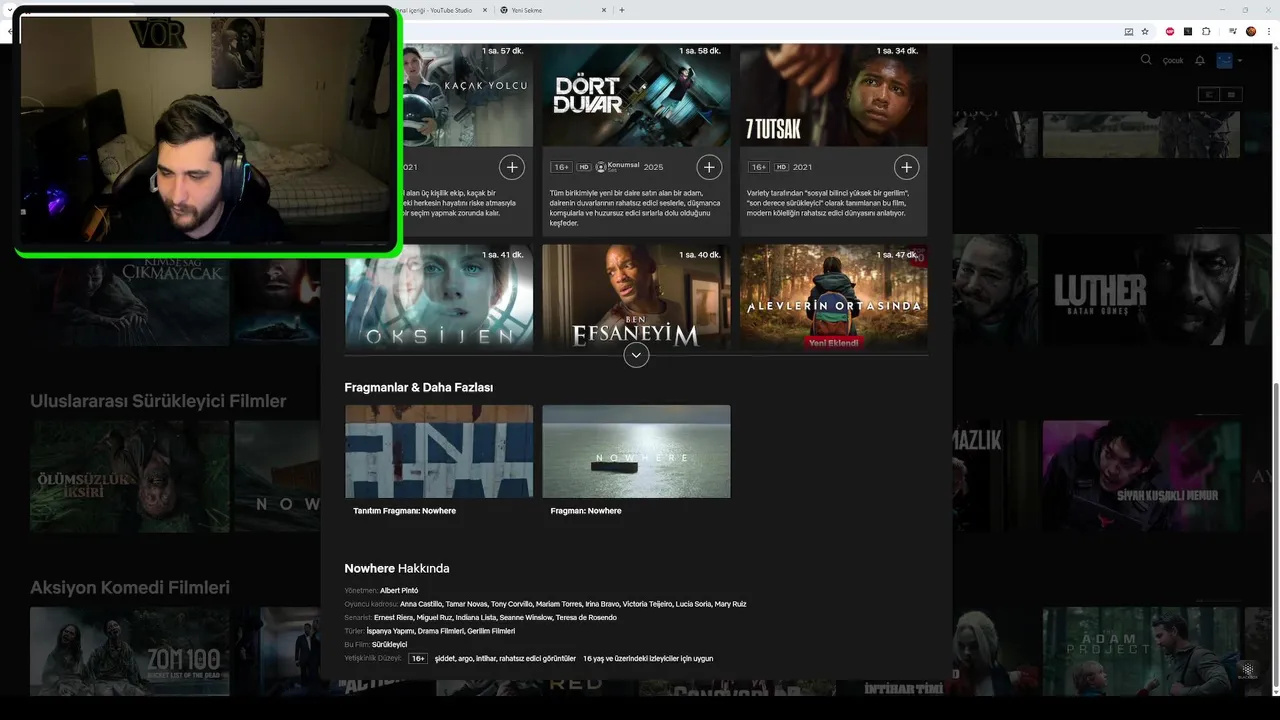This screenshot has height=720, width=1280.
Task: Open cast member Tamar Novas link
Action: click(467, 604)
